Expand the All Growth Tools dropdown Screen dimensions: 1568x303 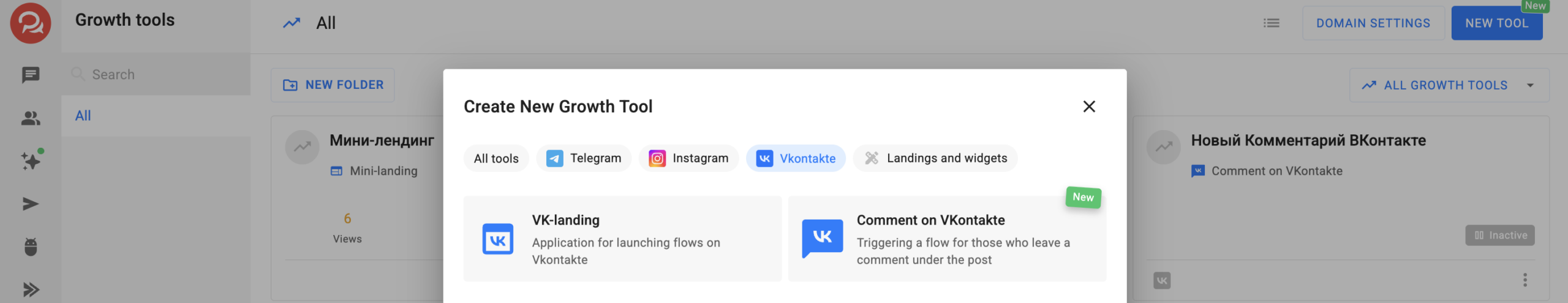click(1449, 85)
